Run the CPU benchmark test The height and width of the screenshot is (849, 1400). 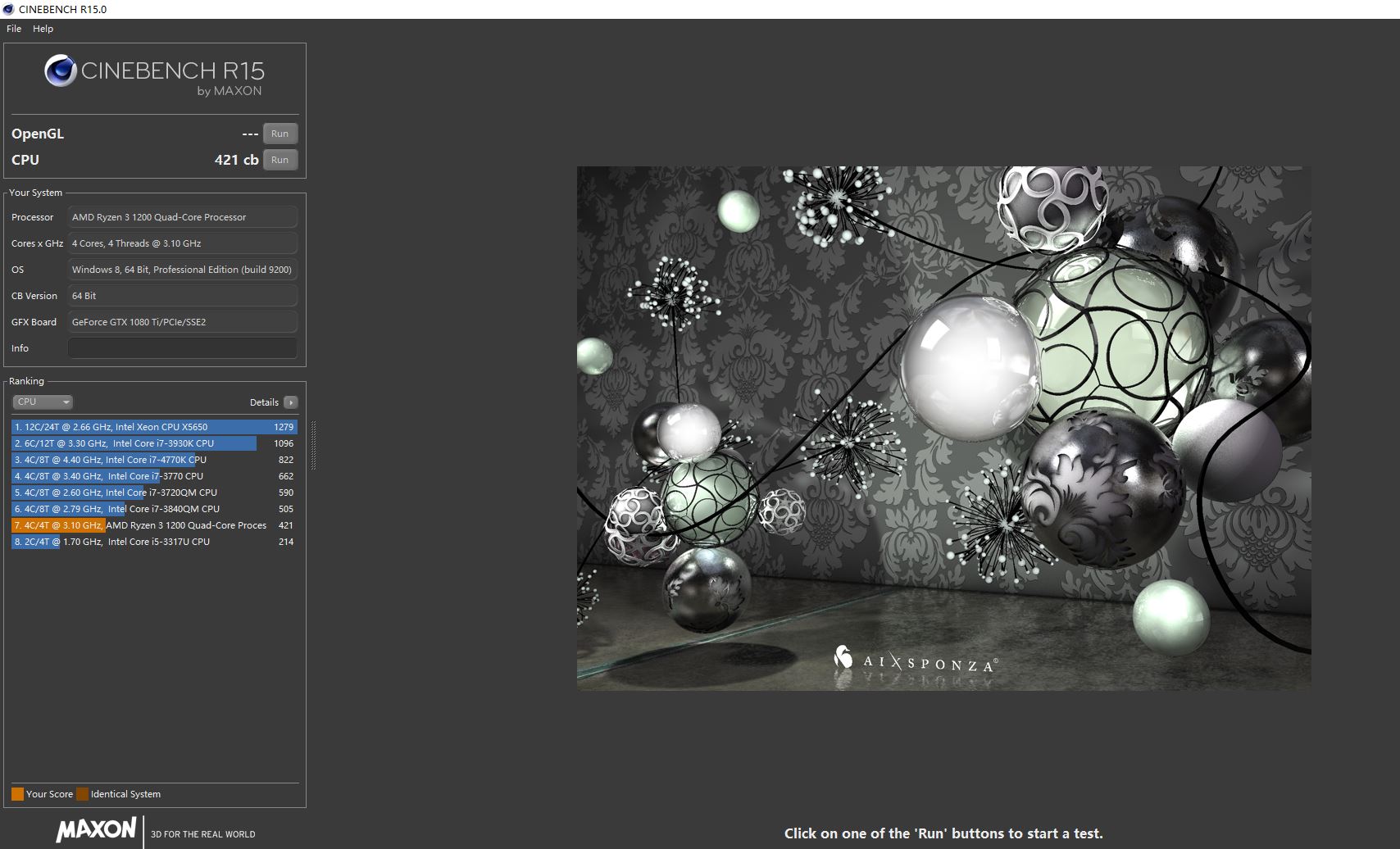(x=280, y=160)
